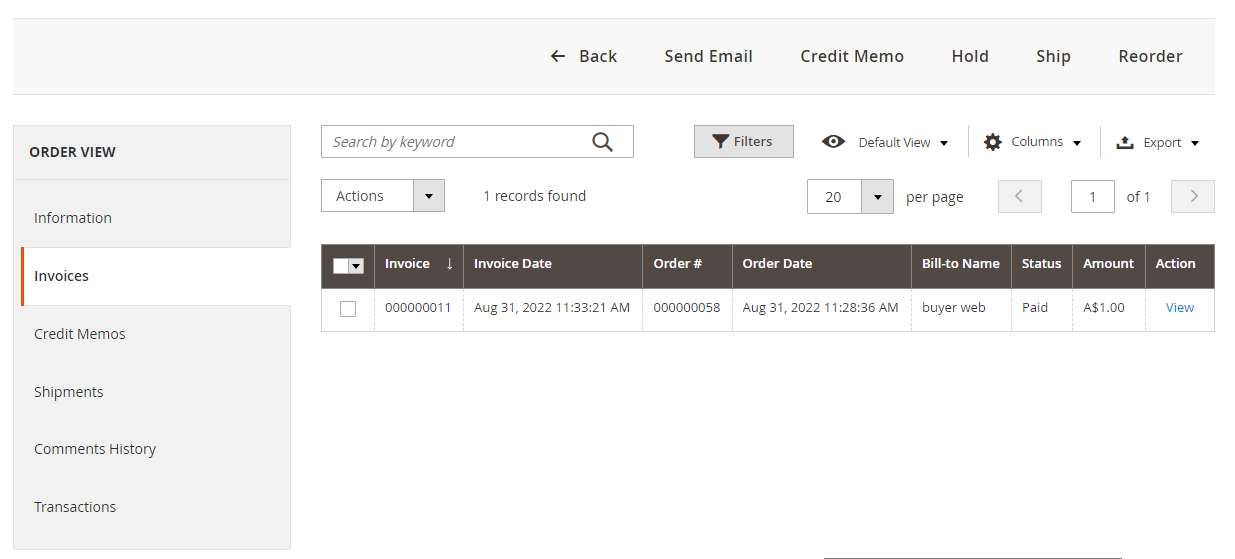Click the View link for the invoice
This screenshot has height=559, width=1235.
click(x=1179, y=308)
